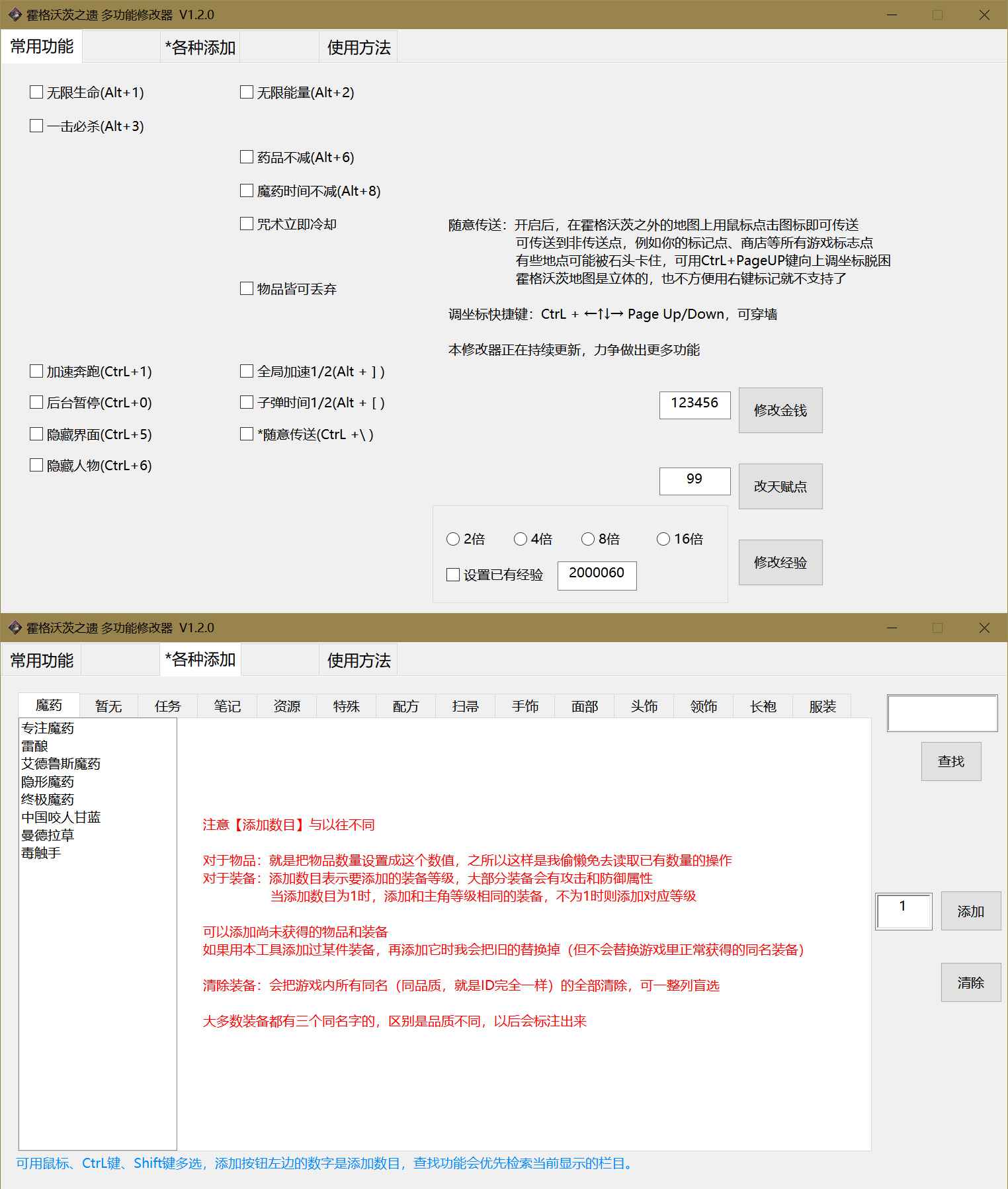Image resolution: width=1008 pixels, height=1189 pixels.
Task: Select 隐形魔药 in the potion list
Action: click(48, 782)
